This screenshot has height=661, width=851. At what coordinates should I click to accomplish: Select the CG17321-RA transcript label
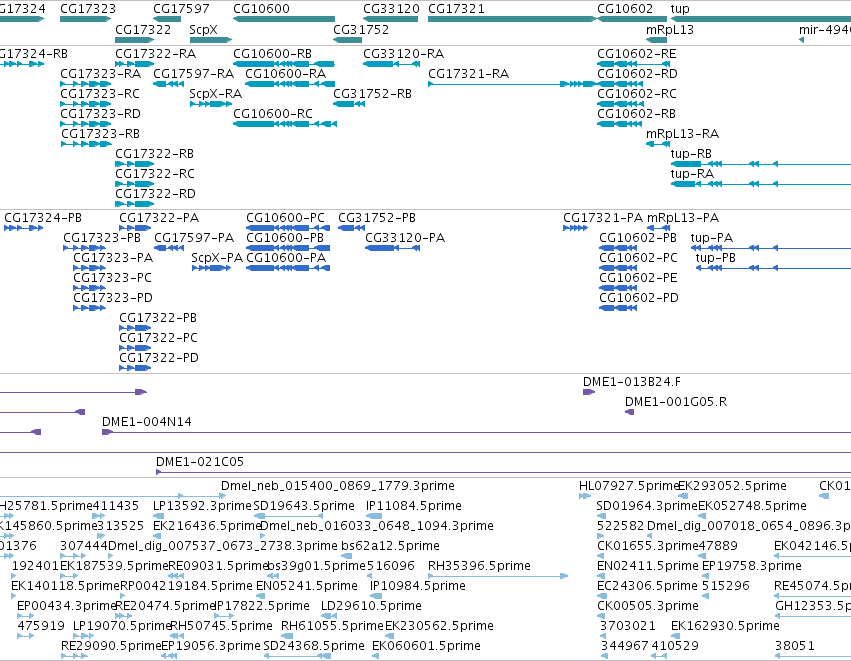[468, 74]
